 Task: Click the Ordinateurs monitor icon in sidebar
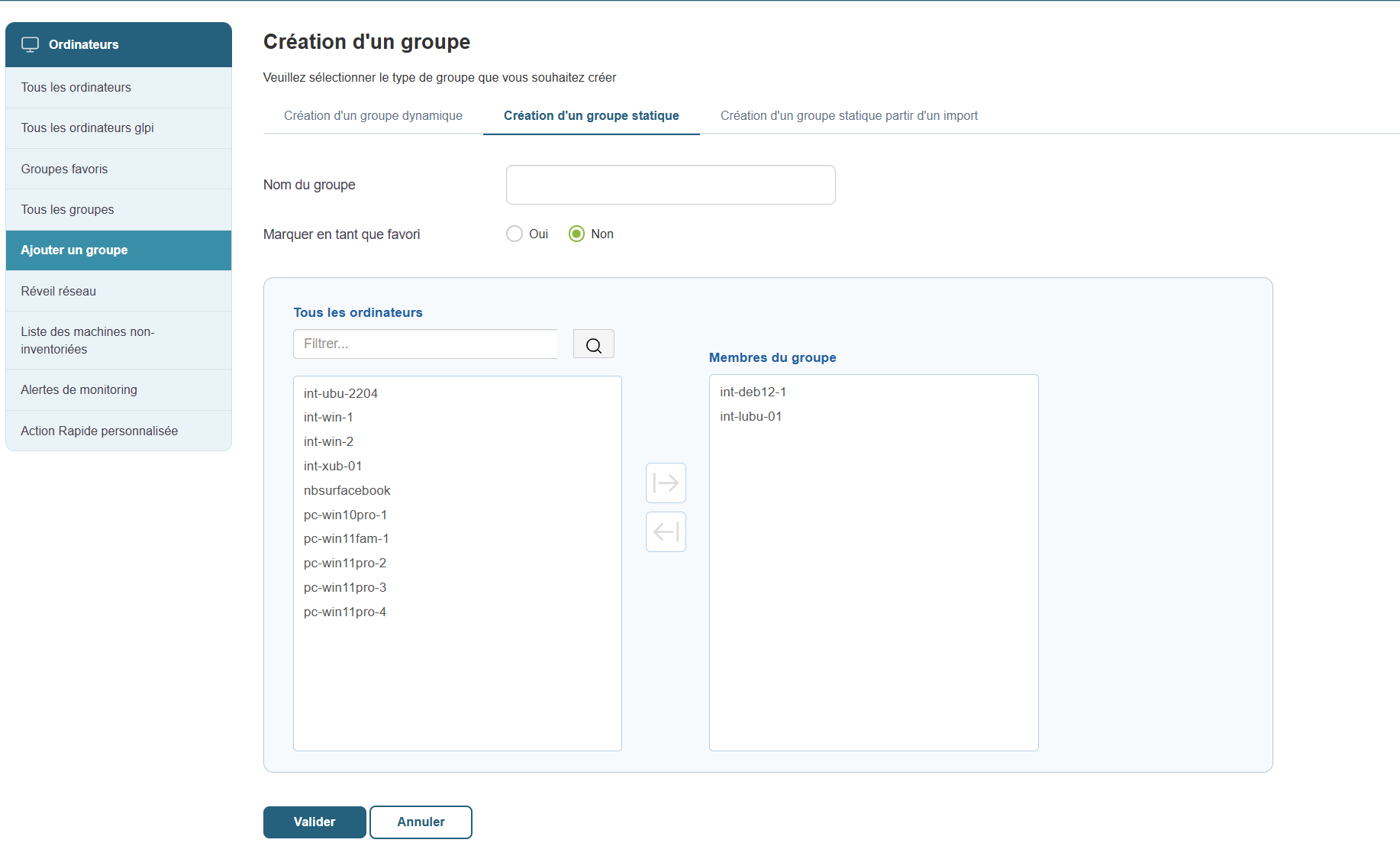[30, 44]
